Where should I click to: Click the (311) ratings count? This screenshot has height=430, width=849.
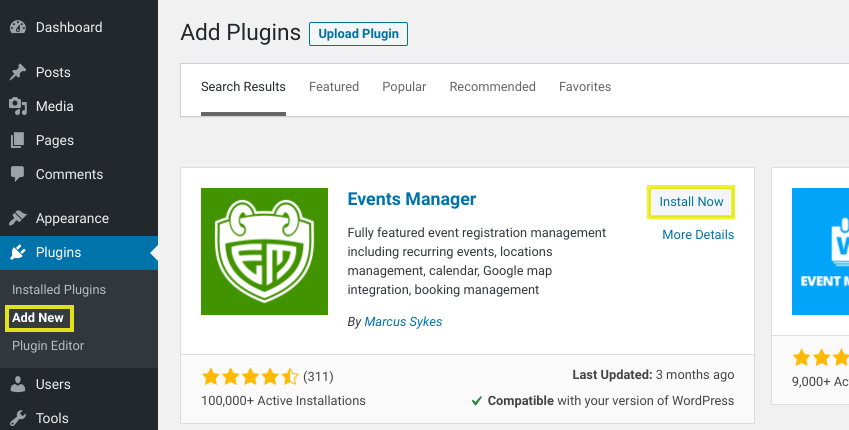coord(318,376)
